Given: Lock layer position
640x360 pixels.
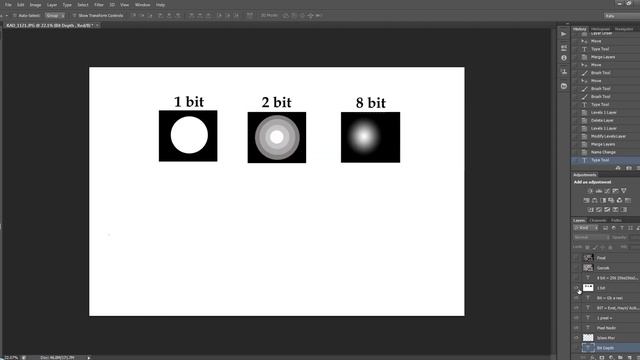Looking at the screenshot, I should pos(603,247).
